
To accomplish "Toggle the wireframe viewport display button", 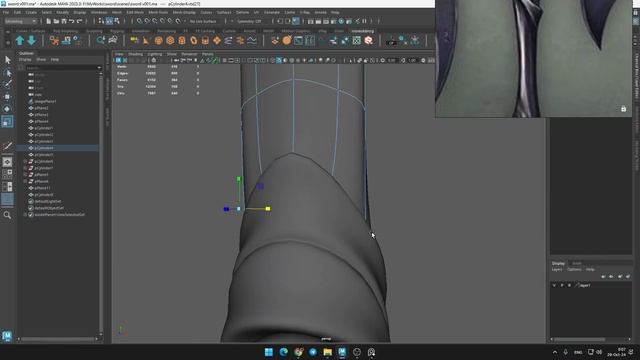I will 272,60.
